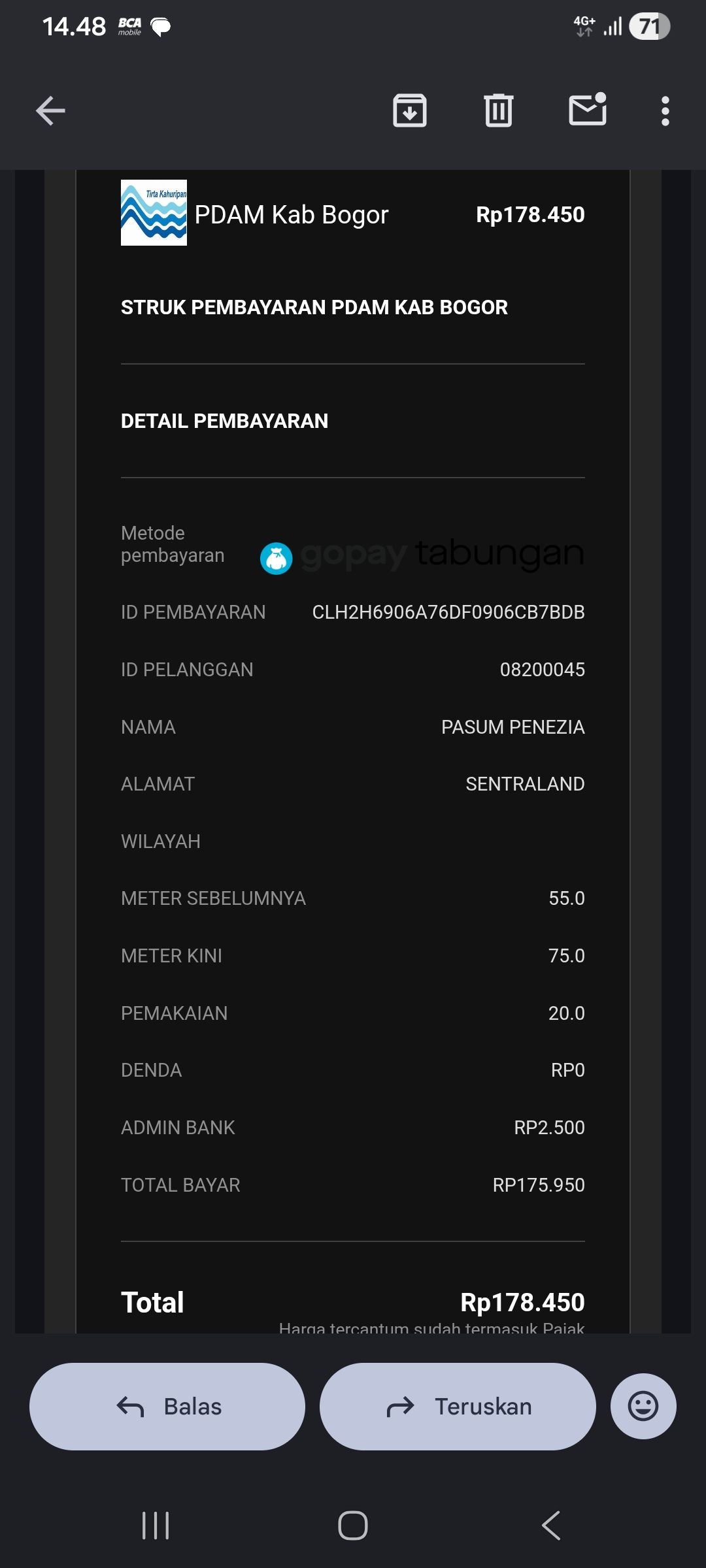Tap the PDAM Kab Bogor heading
The height and width of the screenshot is (1568, 706).
pyautogui.click(x=292, y=215)
